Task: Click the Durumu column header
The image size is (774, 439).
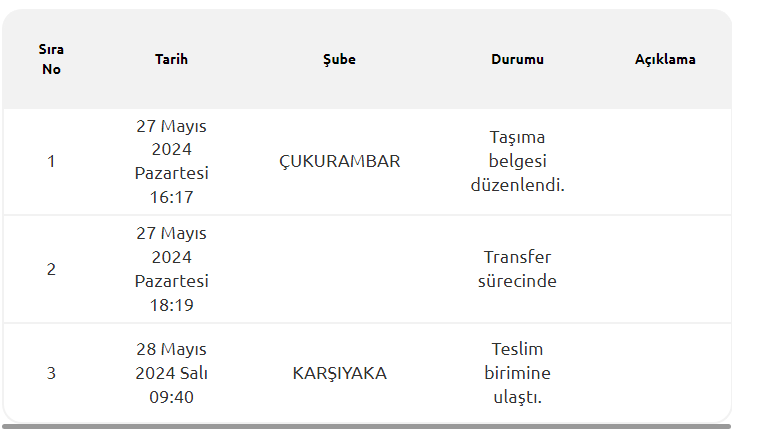Action: [x=517, y=59]
